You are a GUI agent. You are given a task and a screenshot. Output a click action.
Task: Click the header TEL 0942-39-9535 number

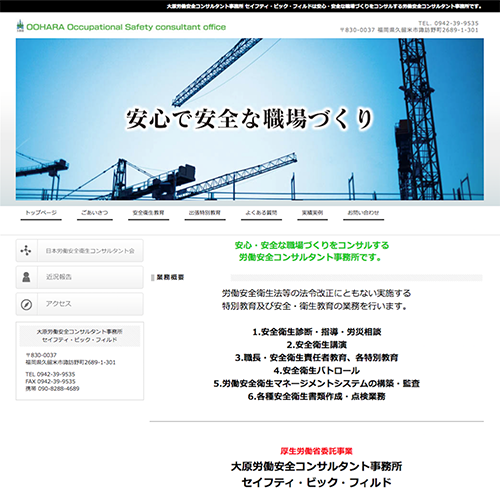point(449,23)
